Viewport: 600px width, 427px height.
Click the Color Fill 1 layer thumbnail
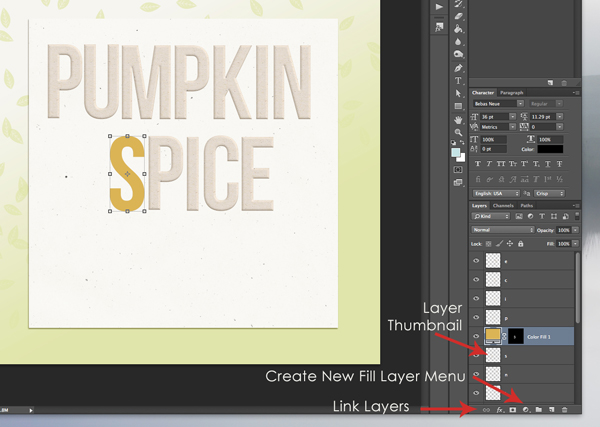coord(493,336)
